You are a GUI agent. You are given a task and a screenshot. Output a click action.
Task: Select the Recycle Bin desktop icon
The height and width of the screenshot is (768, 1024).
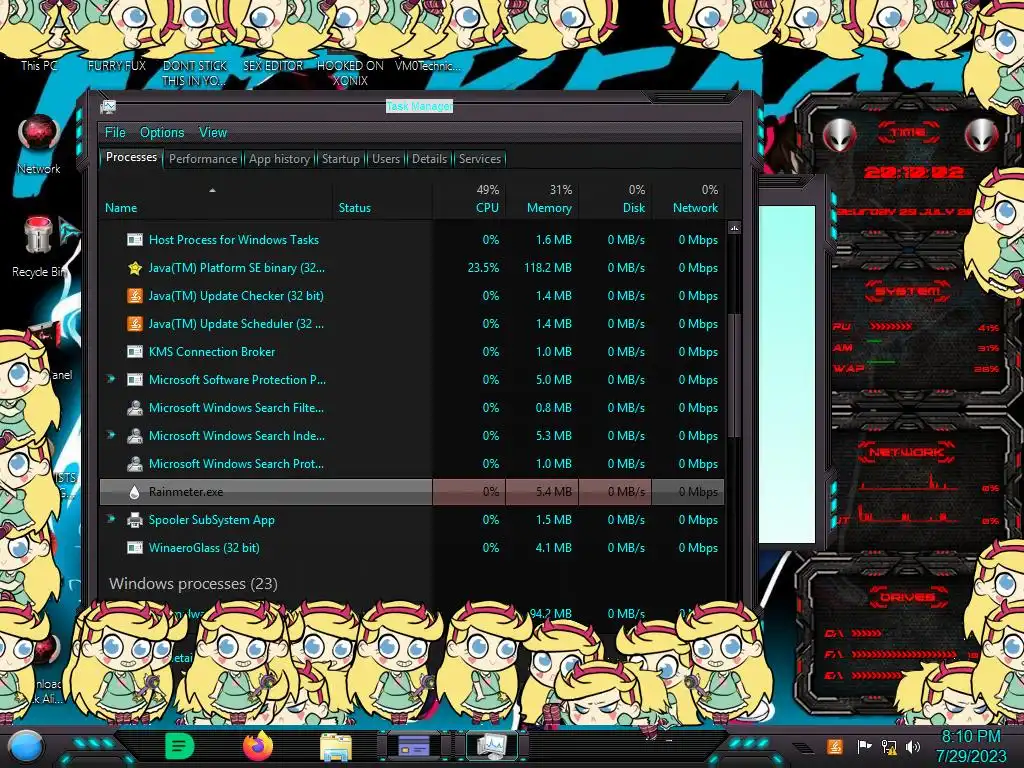(39, 235)
